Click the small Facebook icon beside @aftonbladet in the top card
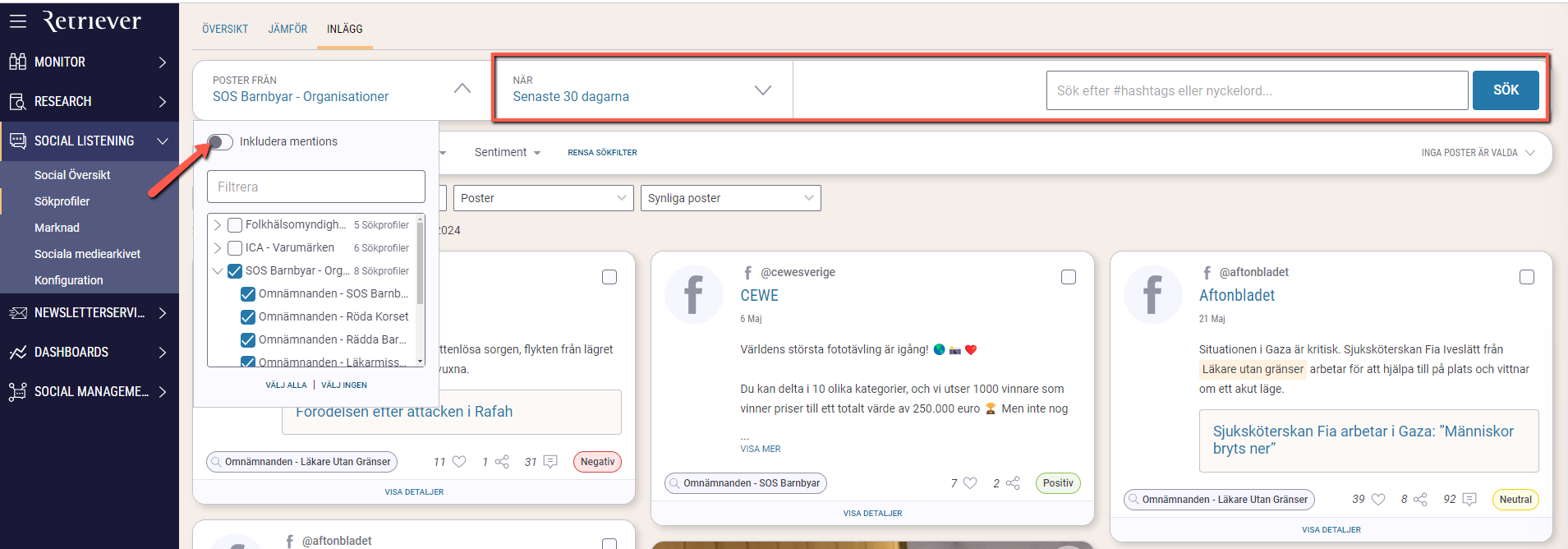Screen dimensions: 1568x549 coord(1207,272)
